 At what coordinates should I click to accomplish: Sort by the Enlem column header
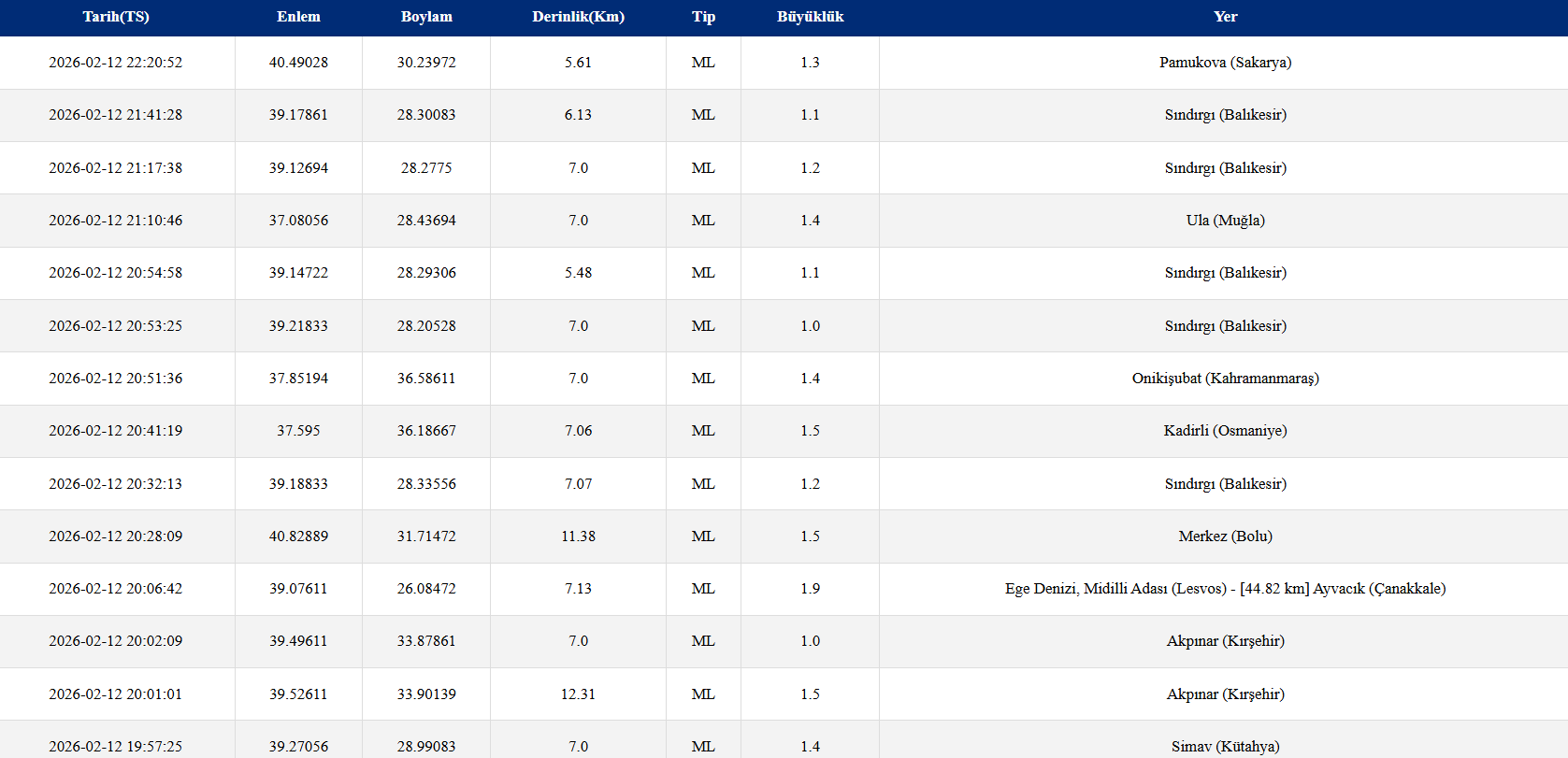(x=298, y=17)
